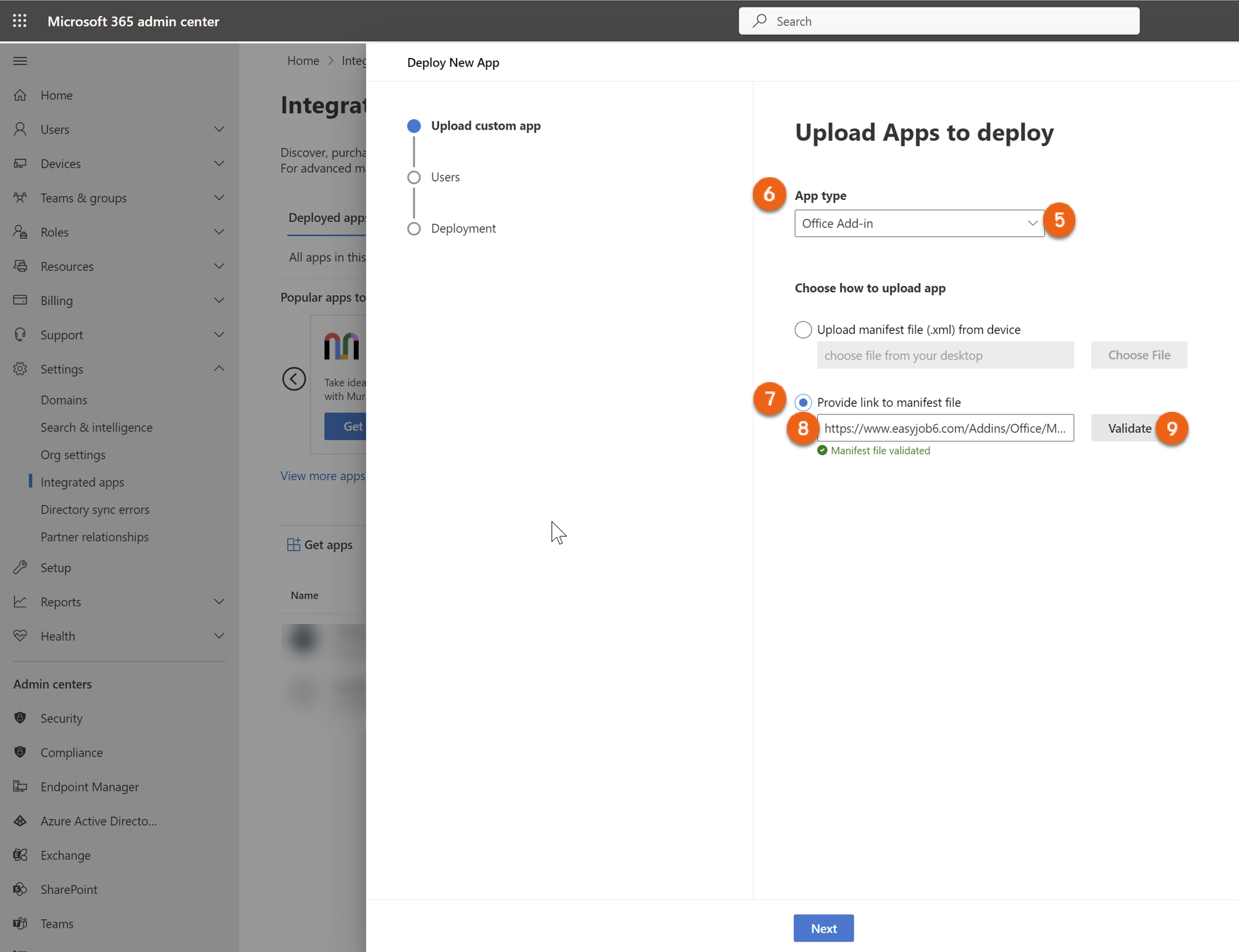Click the Exchange admin center icon

20,854
